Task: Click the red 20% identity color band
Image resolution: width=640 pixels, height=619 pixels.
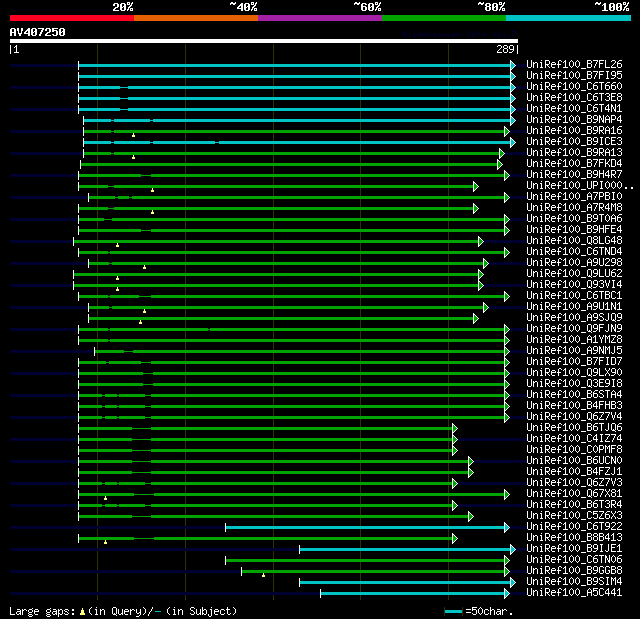Action: coord(72,18)
